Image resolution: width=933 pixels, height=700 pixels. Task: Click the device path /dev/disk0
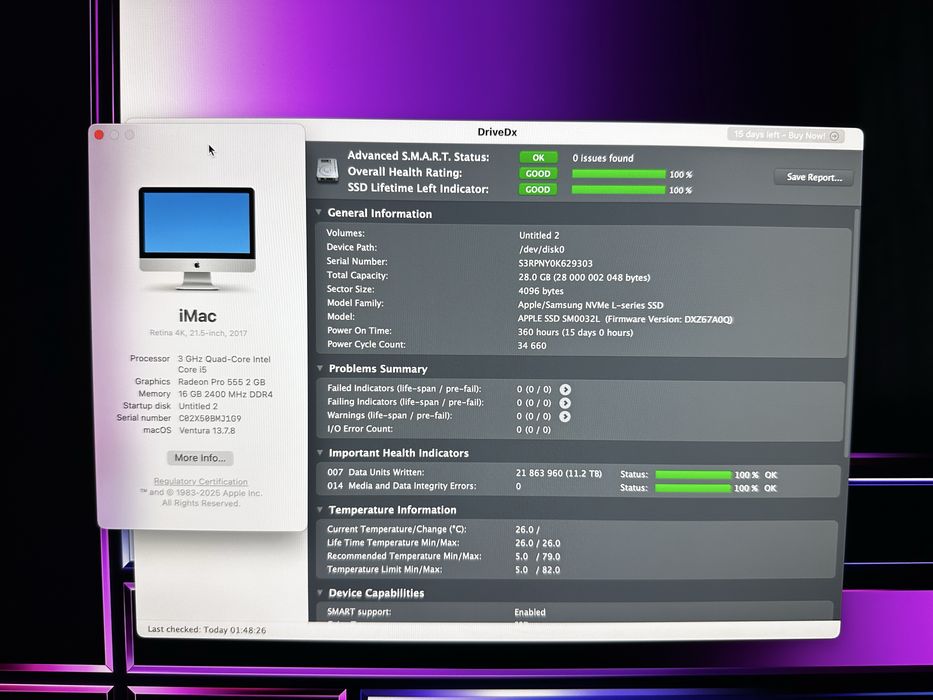tap(541, 249)
